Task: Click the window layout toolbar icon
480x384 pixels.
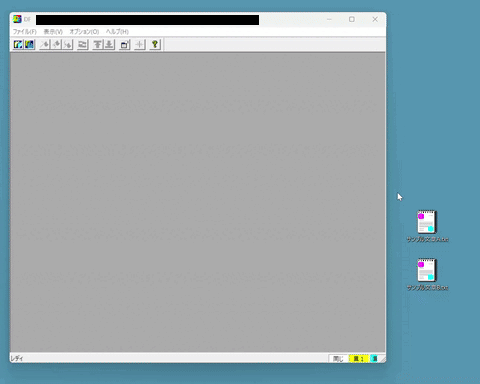Action: point(124,44)
